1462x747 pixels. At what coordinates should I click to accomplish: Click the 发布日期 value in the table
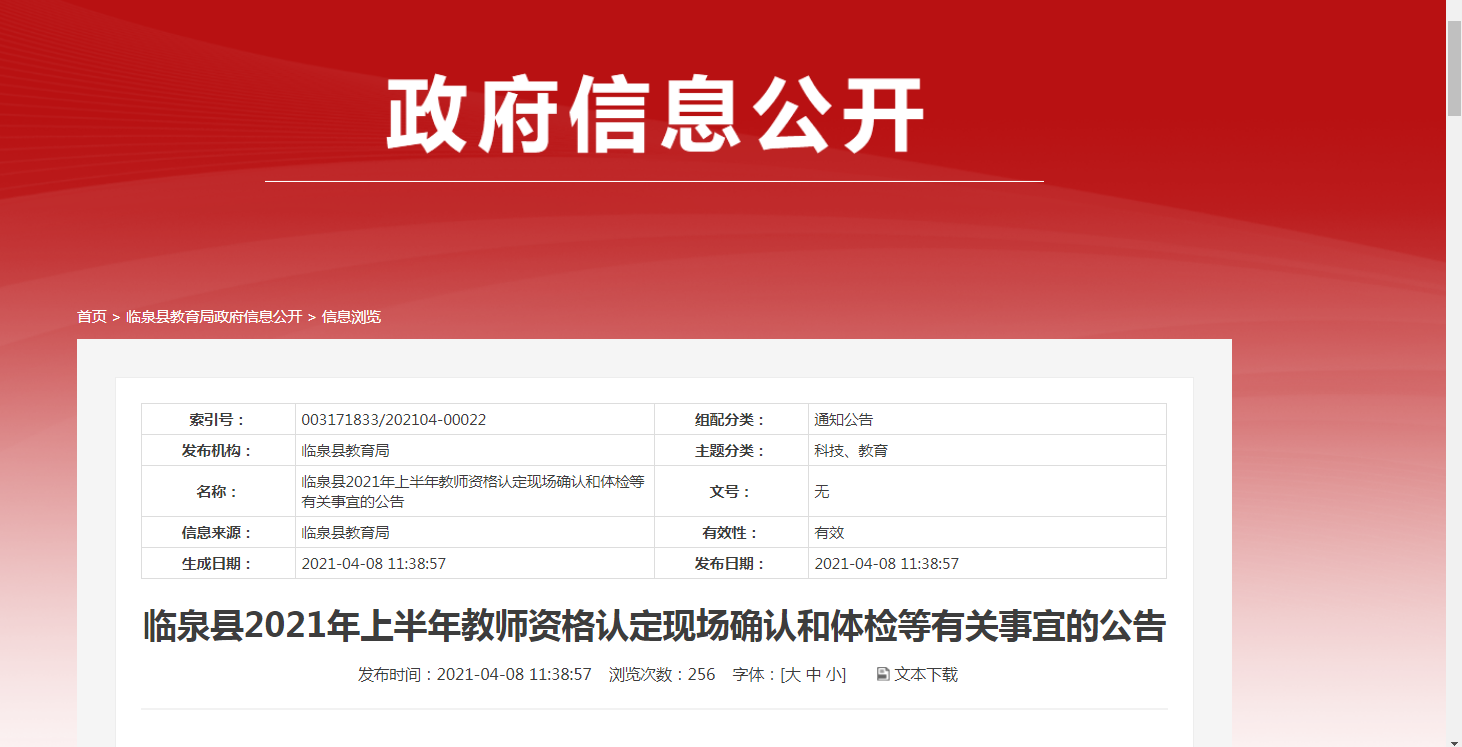[x=887, y=564]
